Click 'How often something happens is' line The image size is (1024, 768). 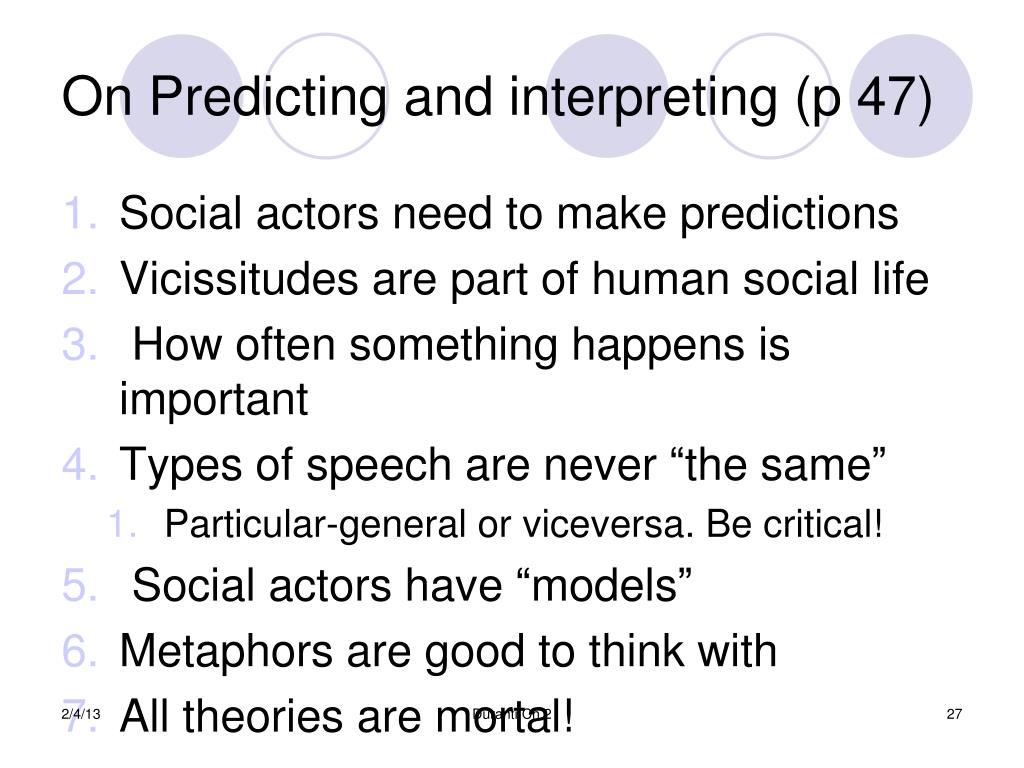[461, 344]
